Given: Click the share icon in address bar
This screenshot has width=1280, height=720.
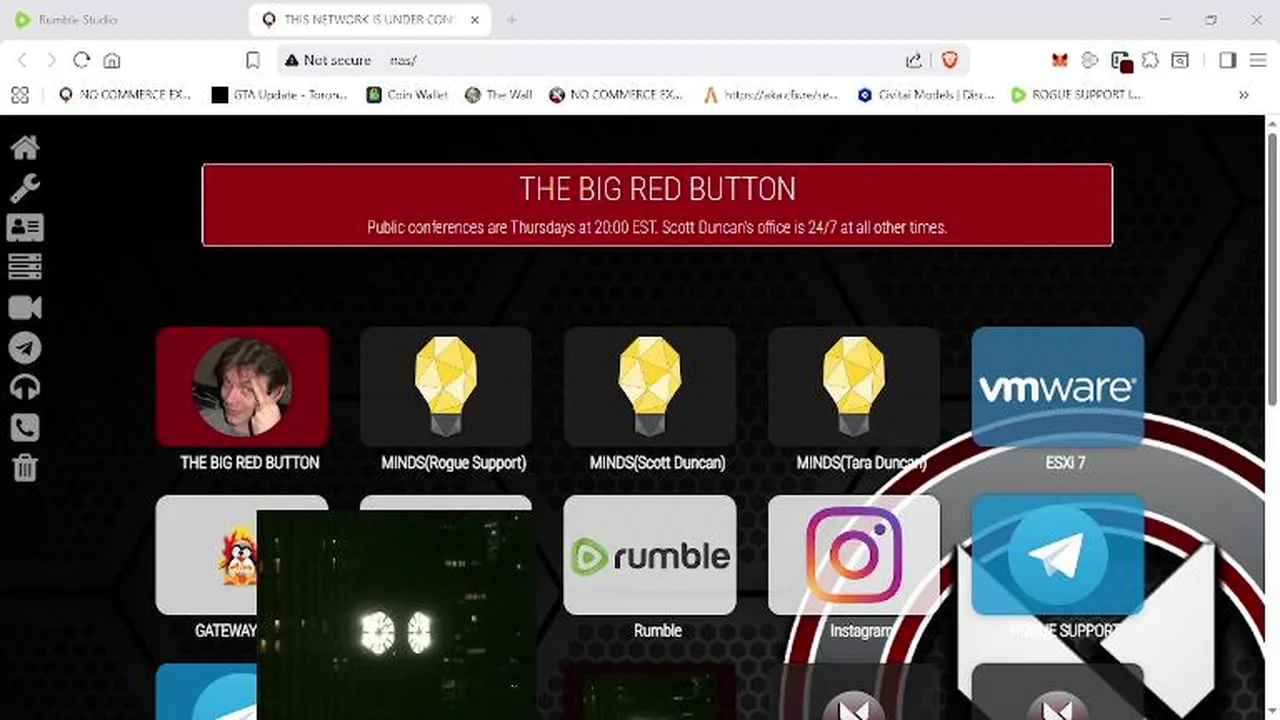Looking at the screenshot, I should pos(914,60).
